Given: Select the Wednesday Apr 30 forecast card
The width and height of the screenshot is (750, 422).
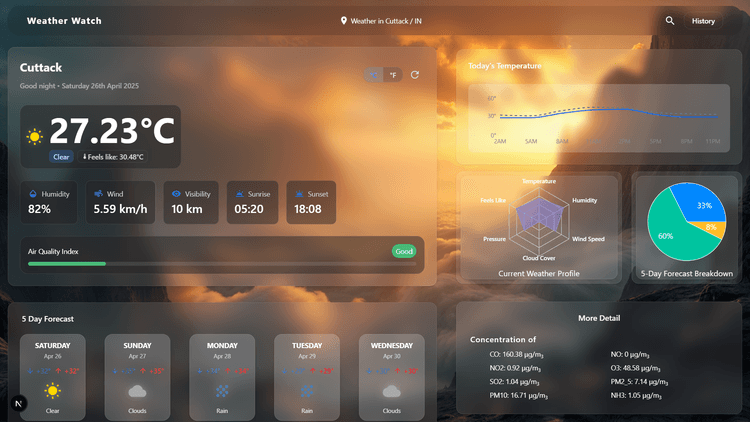Looking at the screenshot, I should click(x=392, y=377).
